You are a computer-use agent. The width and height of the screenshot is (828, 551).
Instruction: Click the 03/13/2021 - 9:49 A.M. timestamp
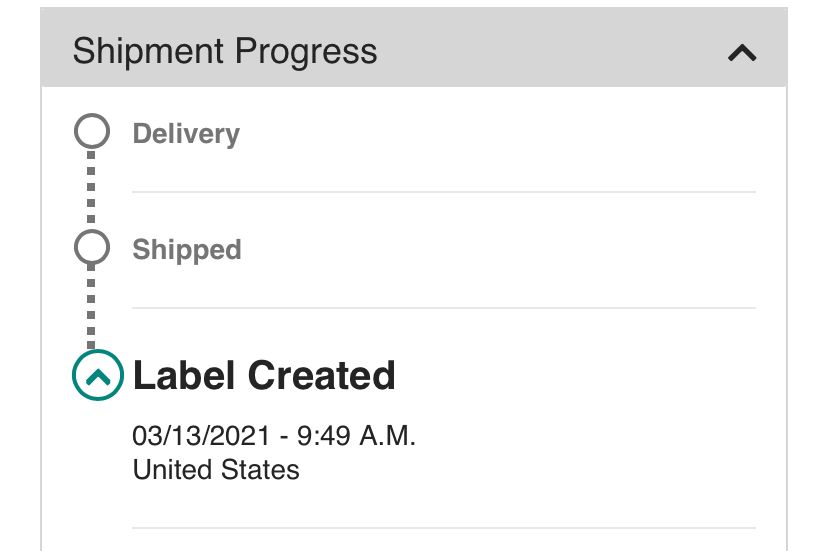[273, 436]
